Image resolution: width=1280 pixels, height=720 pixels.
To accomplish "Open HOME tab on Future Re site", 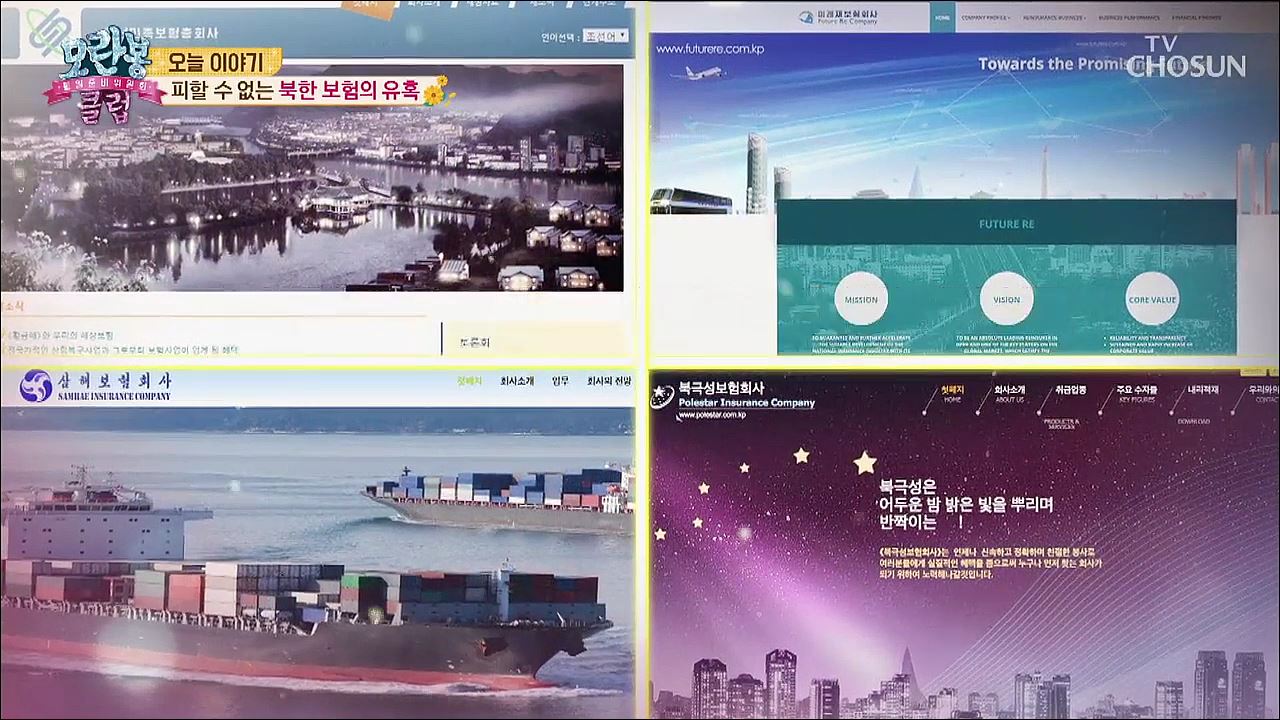I will point(942,17).
